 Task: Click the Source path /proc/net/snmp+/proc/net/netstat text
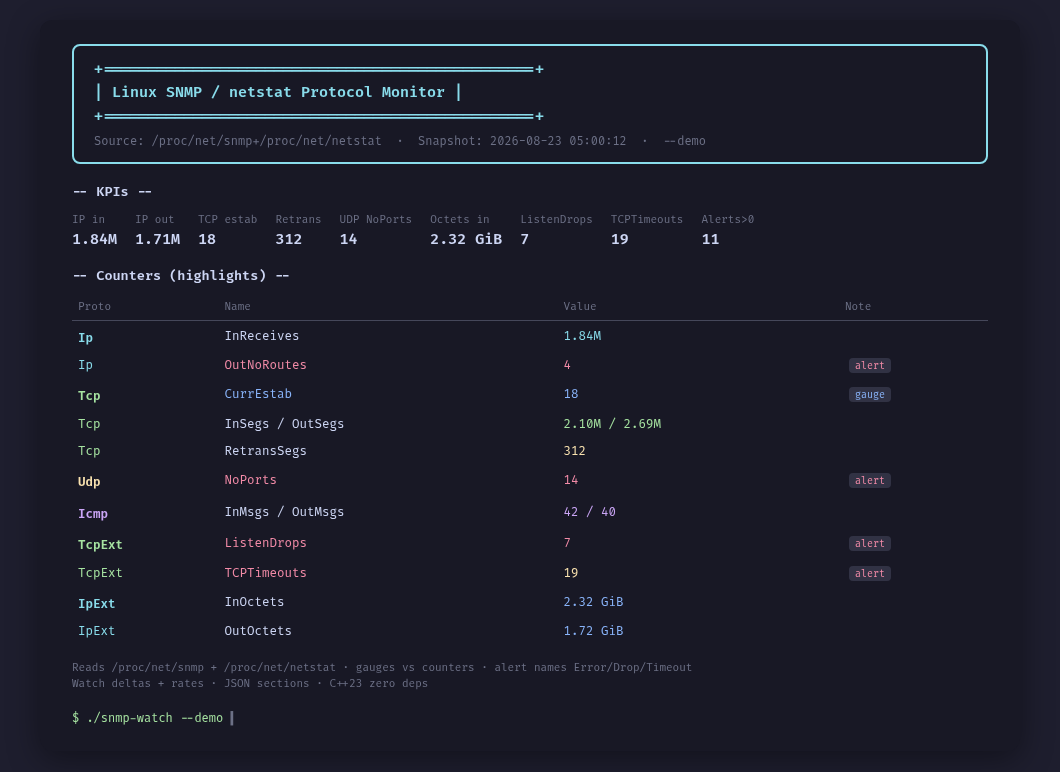point(266,141)
